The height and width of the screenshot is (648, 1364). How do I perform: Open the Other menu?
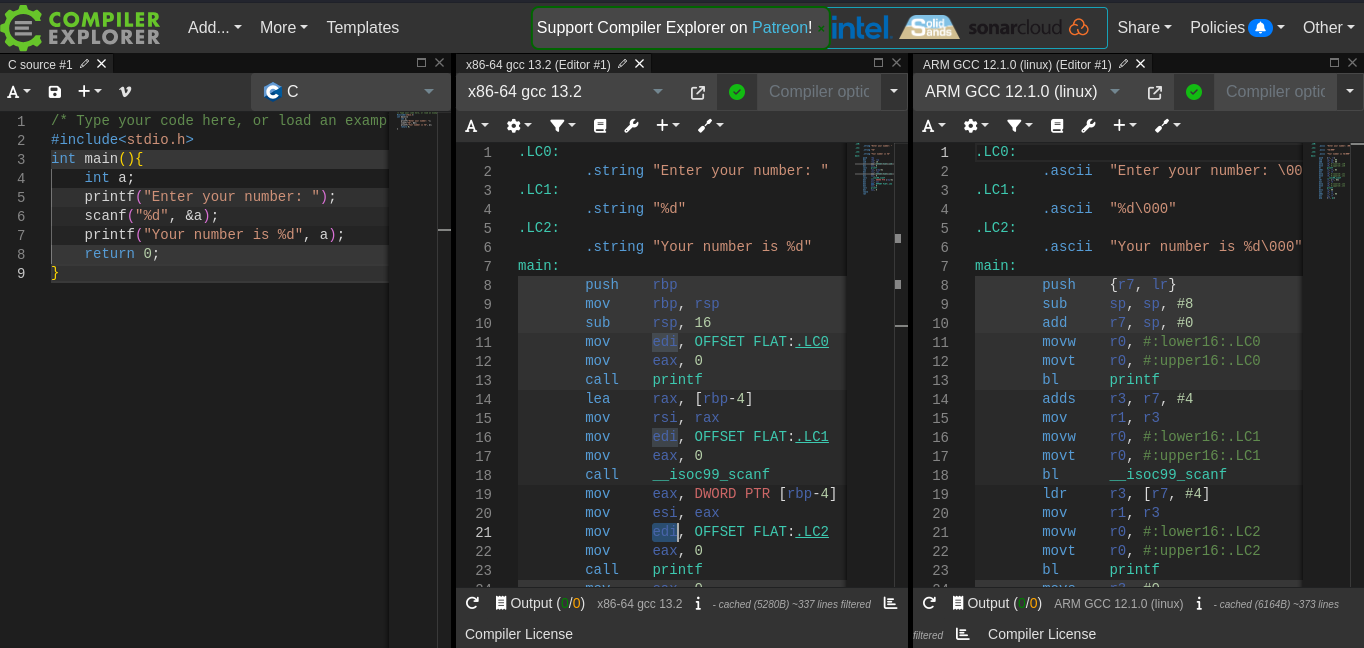click(x=1329, y=27)
